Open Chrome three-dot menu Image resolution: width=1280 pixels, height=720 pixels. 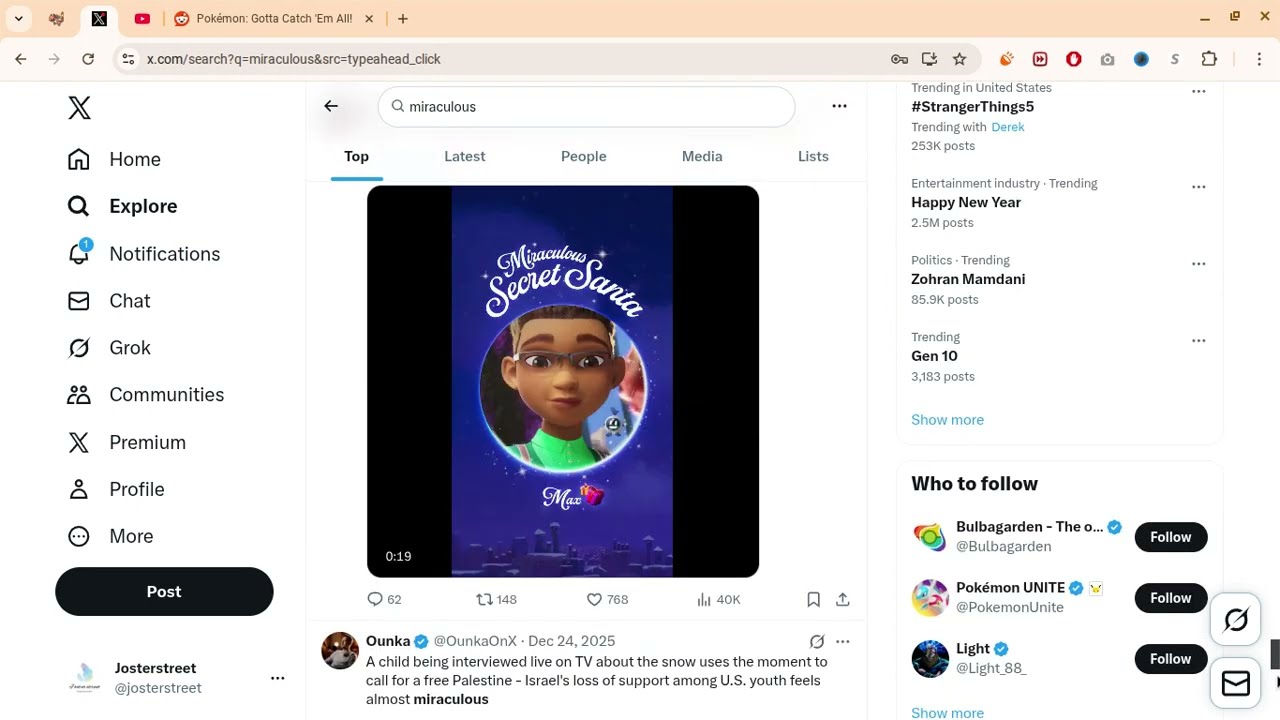tap(1261, 59)
